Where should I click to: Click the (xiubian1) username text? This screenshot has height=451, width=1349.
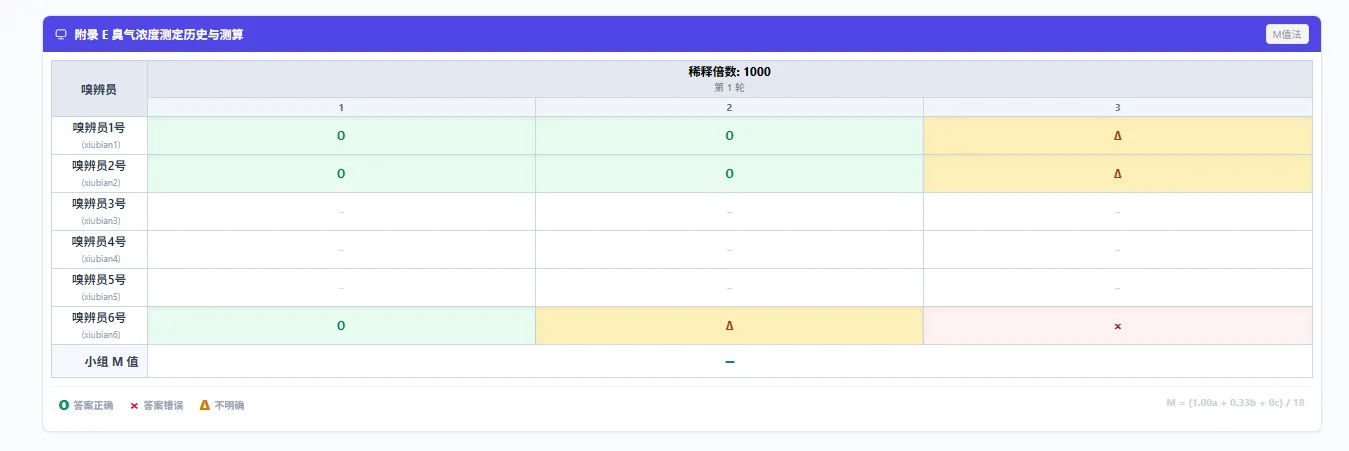(100, 145)
